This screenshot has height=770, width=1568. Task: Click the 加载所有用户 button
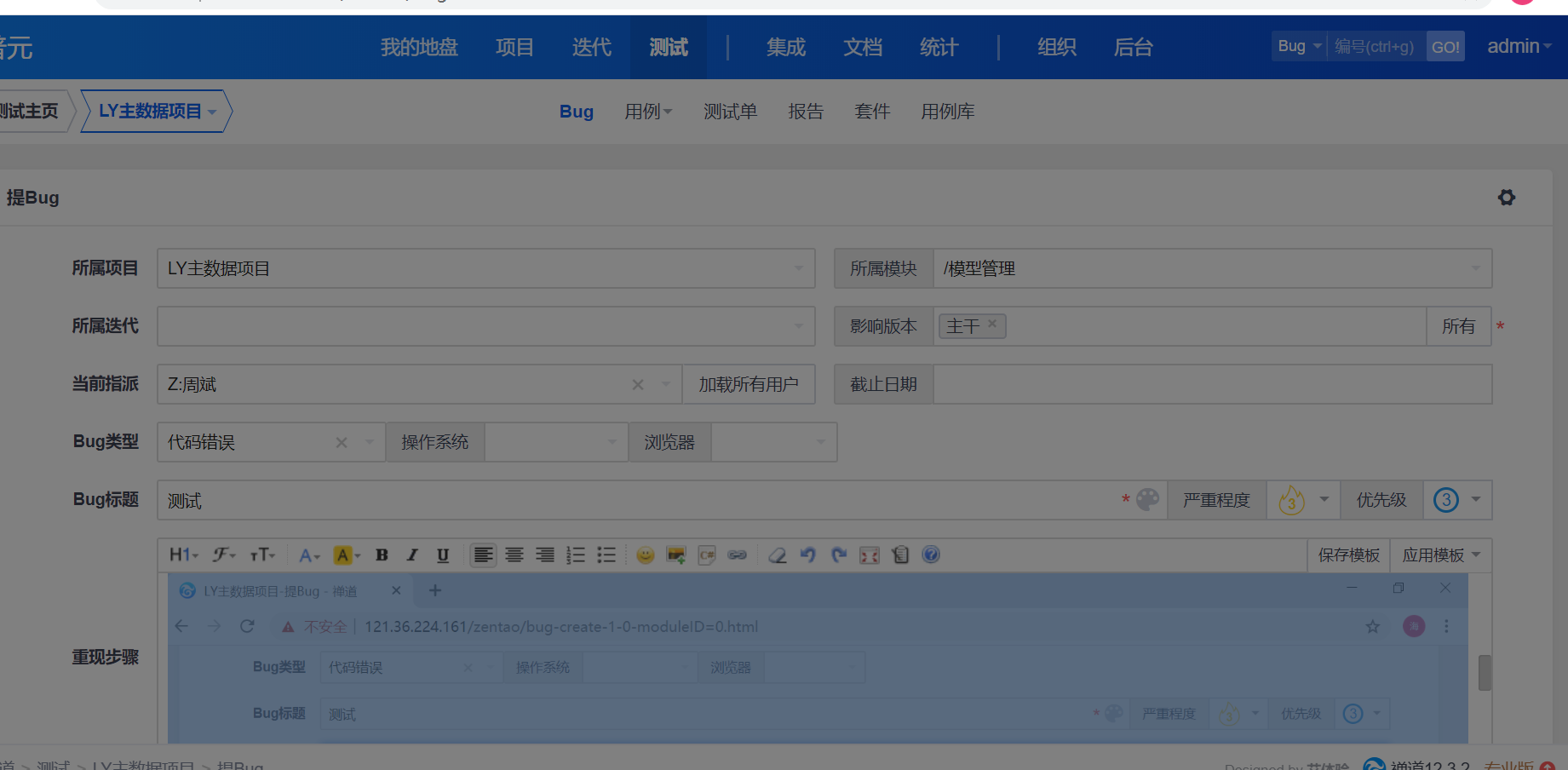pos(748,385)
